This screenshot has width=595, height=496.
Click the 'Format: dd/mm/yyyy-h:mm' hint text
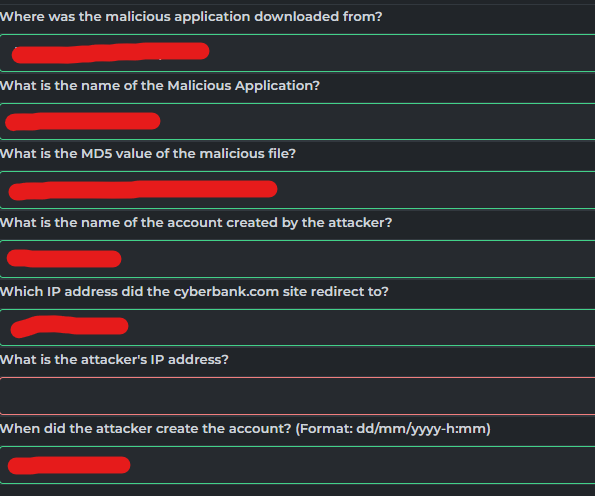pos(393,429)
